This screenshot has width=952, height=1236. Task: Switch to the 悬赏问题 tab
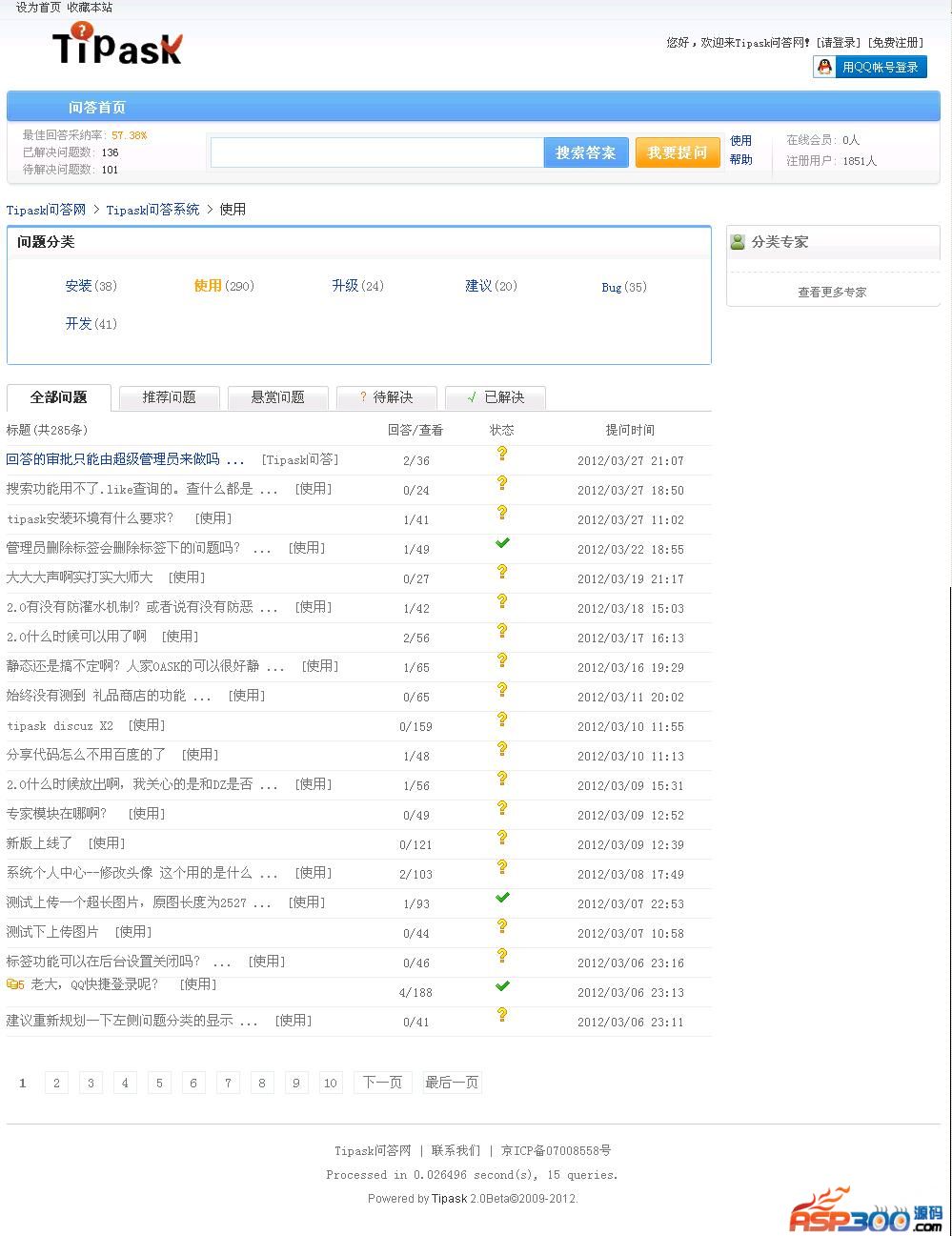pos(278,397)
